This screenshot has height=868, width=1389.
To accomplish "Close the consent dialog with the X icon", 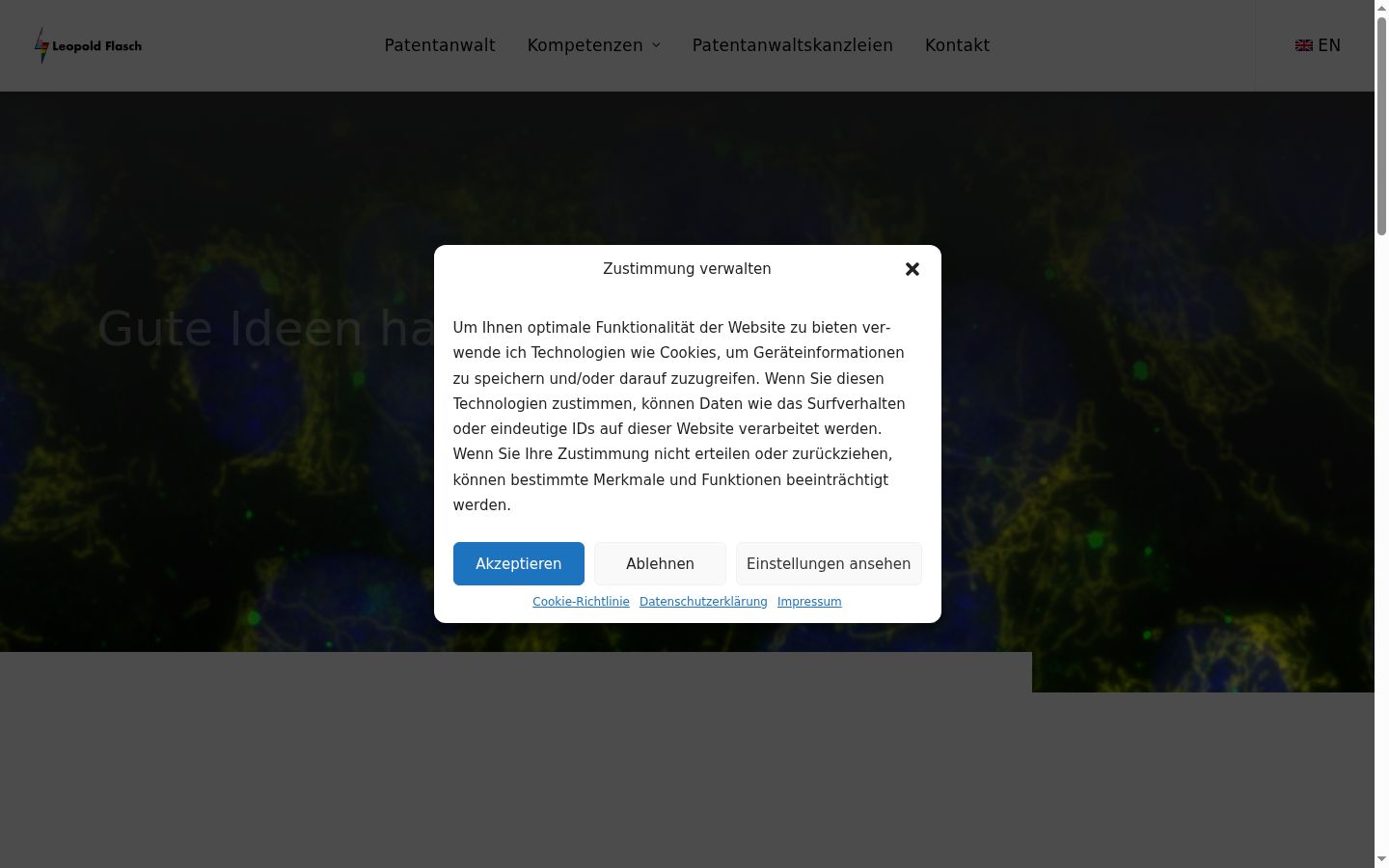I will click(x=912, y=269).
